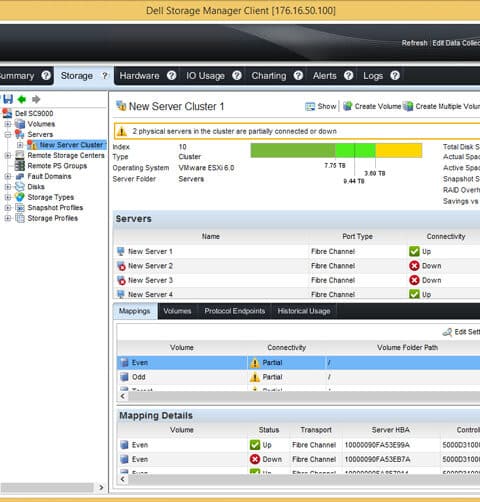Sort by Connectivity column in Servers table
Viewport: 480px width, 502px height.
click(446, 236)
